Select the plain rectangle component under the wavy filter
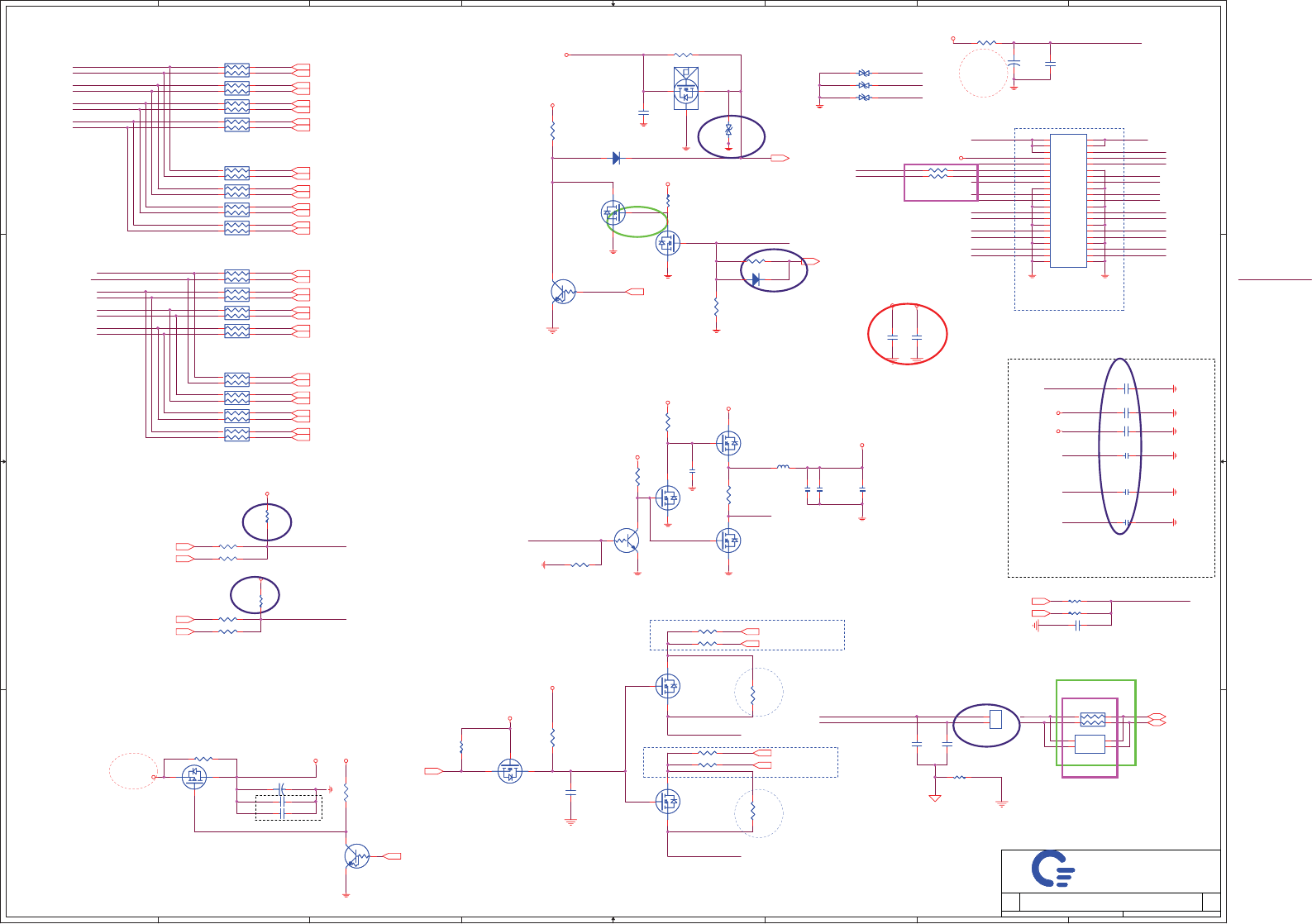Screen dimensions: 1312x924 click(x=1090, y=744)
